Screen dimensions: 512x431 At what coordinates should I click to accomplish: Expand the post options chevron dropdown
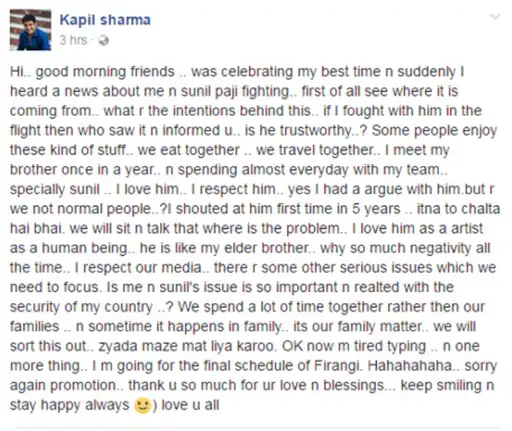(495, 17)
